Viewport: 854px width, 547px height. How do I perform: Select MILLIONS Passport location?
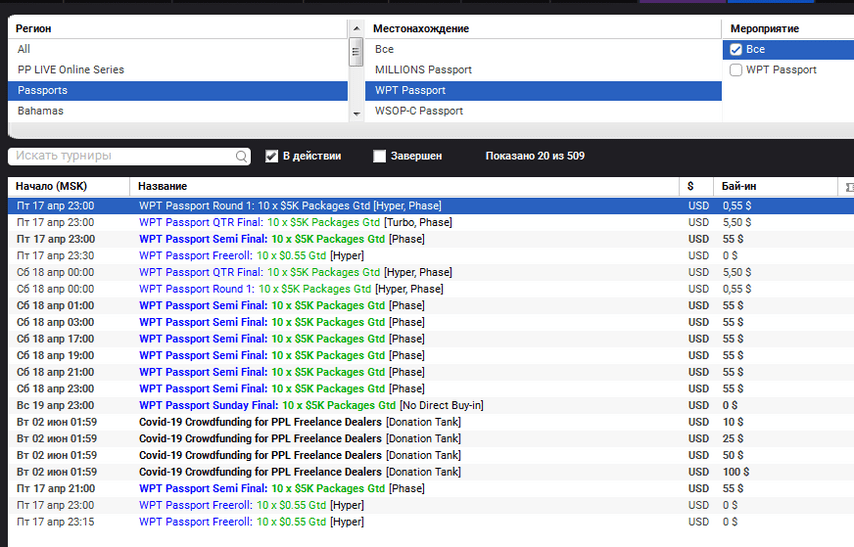click(x=543, y=70)
